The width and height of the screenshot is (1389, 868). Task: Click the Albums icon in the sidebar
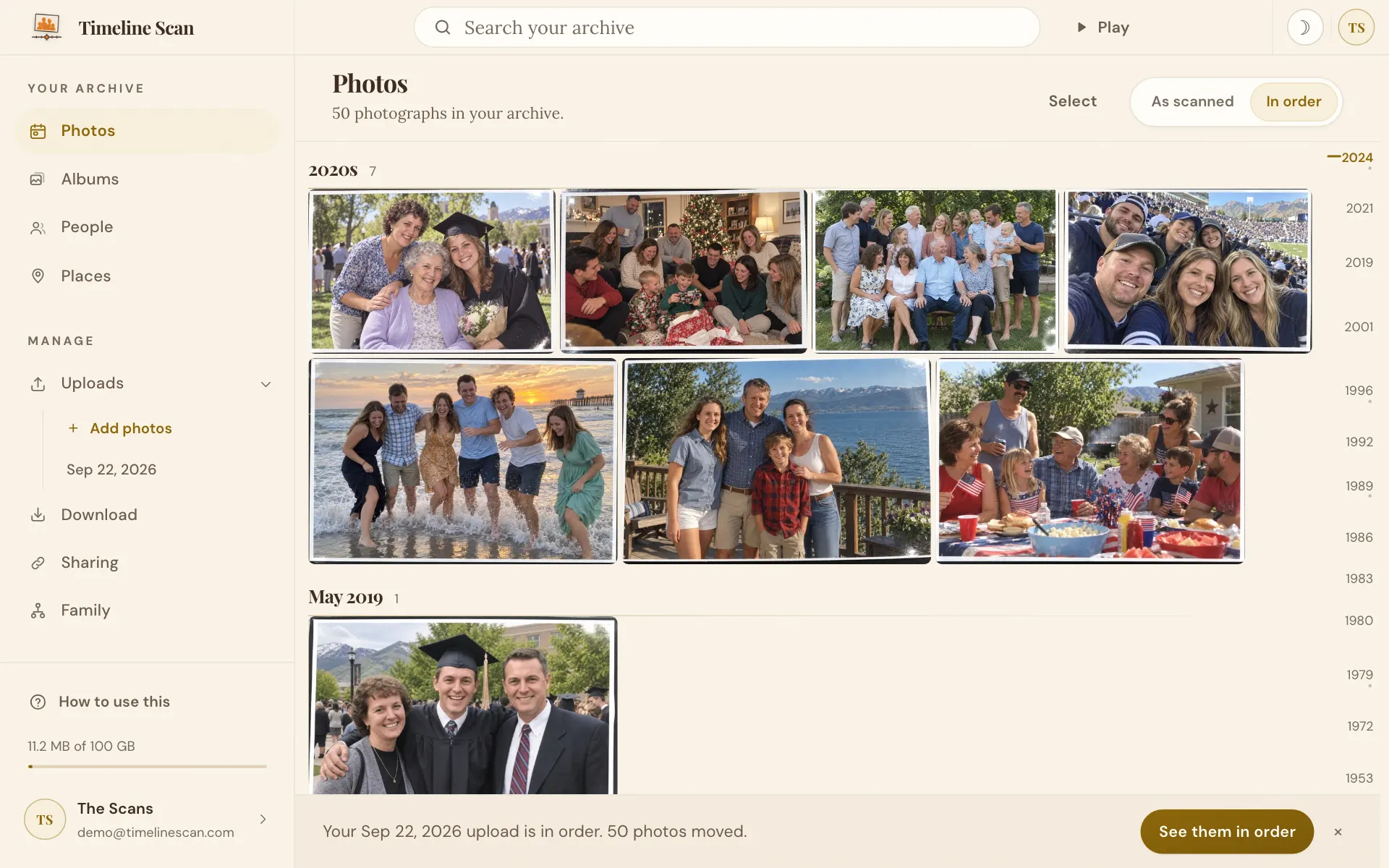(x=38, y=179)
